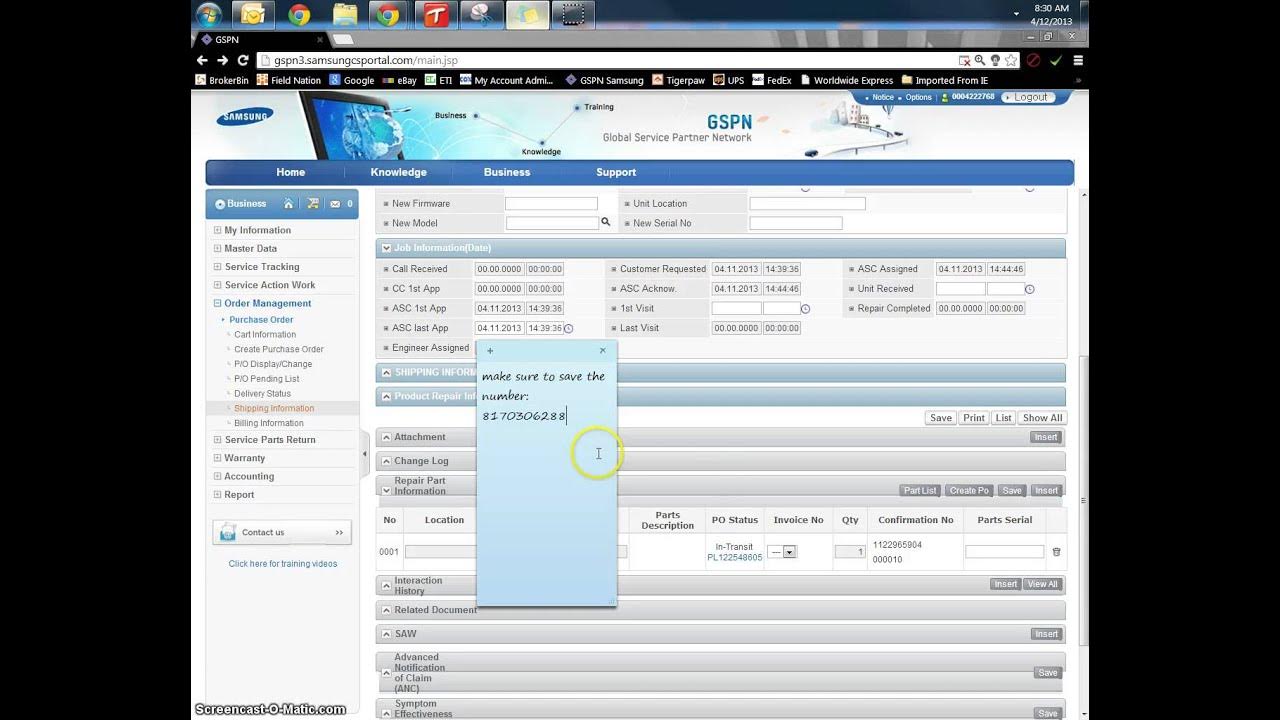Click the Show All button
Image resolution: width=1280 pixels, height=720 pixels.
click(x=1042, y=418)
